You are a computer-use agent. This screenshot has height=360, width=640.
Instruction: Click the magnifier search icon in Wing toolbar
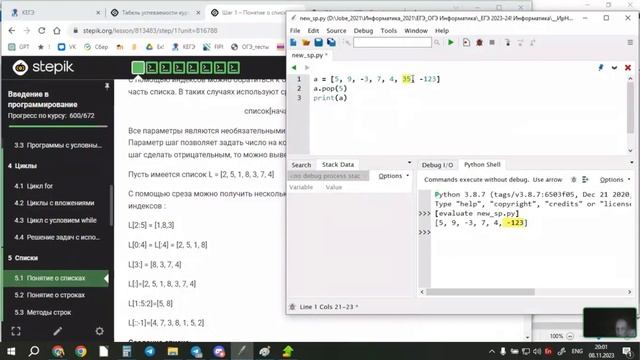point(437,42)
